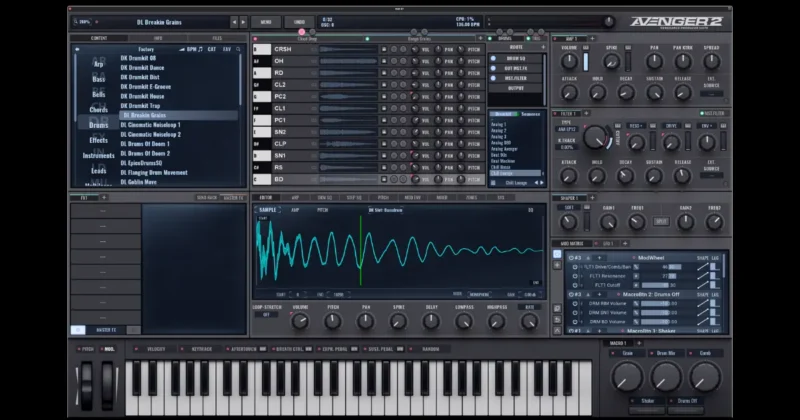The image size is (800, 420).
Task: Click the lock icon on the SN1 drum row
Action: (x=384, y=156)
